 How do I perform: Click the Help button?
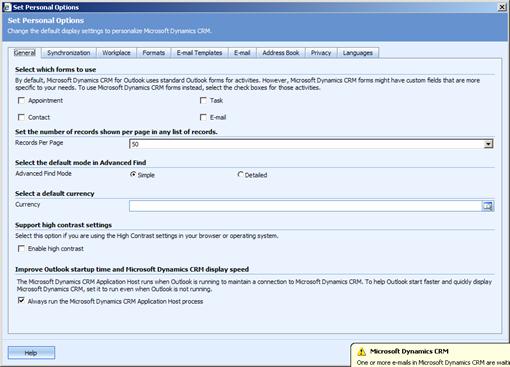[x=31, y=353]
